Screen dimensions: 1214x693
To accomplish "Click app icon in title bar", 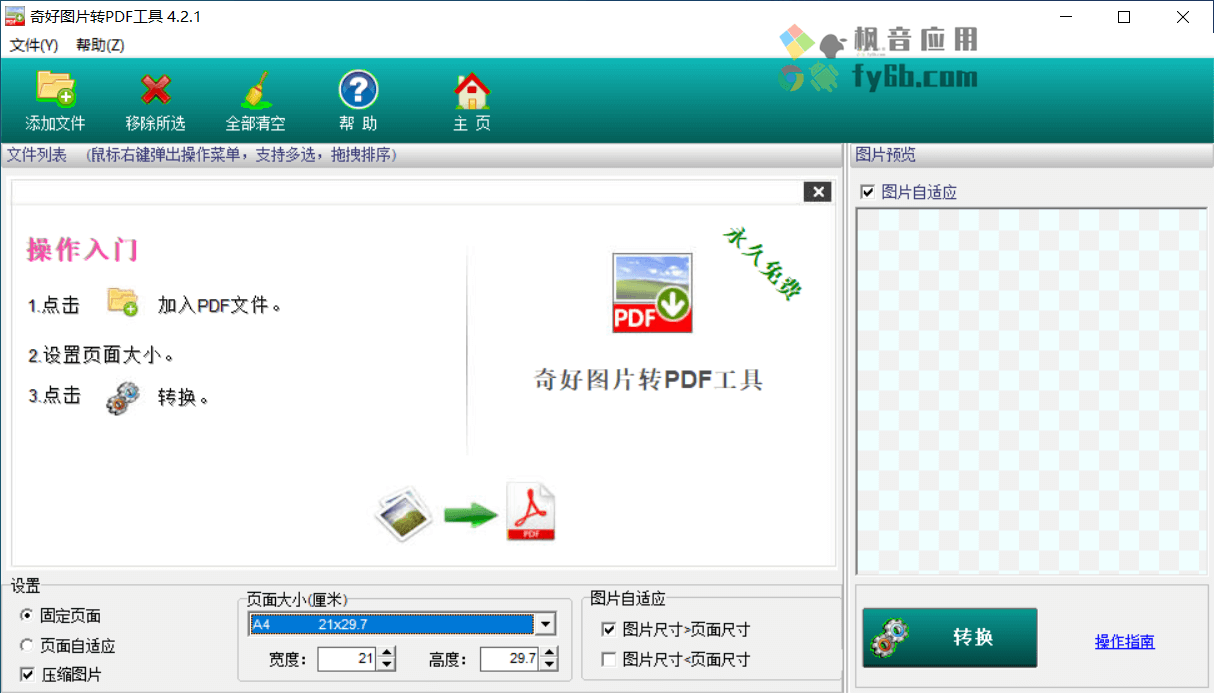I will tap(15, 16).
